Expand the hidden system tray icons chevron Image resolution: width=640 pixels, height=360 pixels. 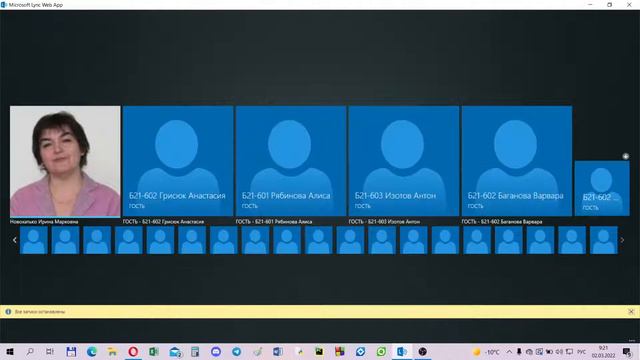(x=509, y=351)
